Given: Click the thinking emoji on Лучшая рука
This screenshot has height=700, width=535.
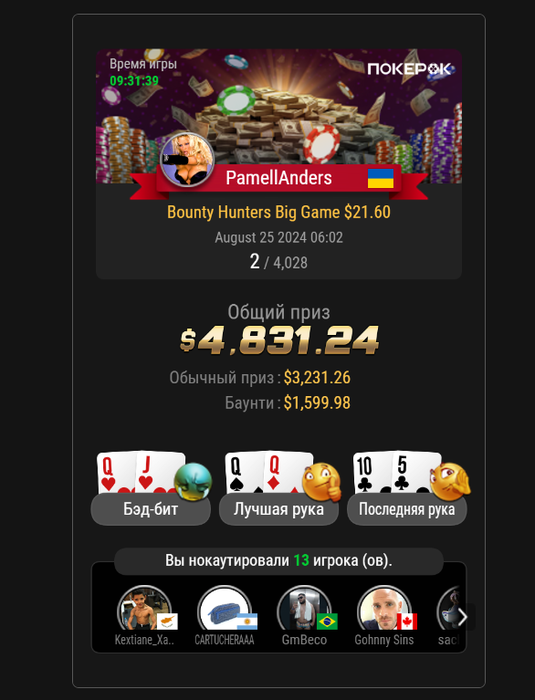Looking at the screenshot, I should pos(322,481).
